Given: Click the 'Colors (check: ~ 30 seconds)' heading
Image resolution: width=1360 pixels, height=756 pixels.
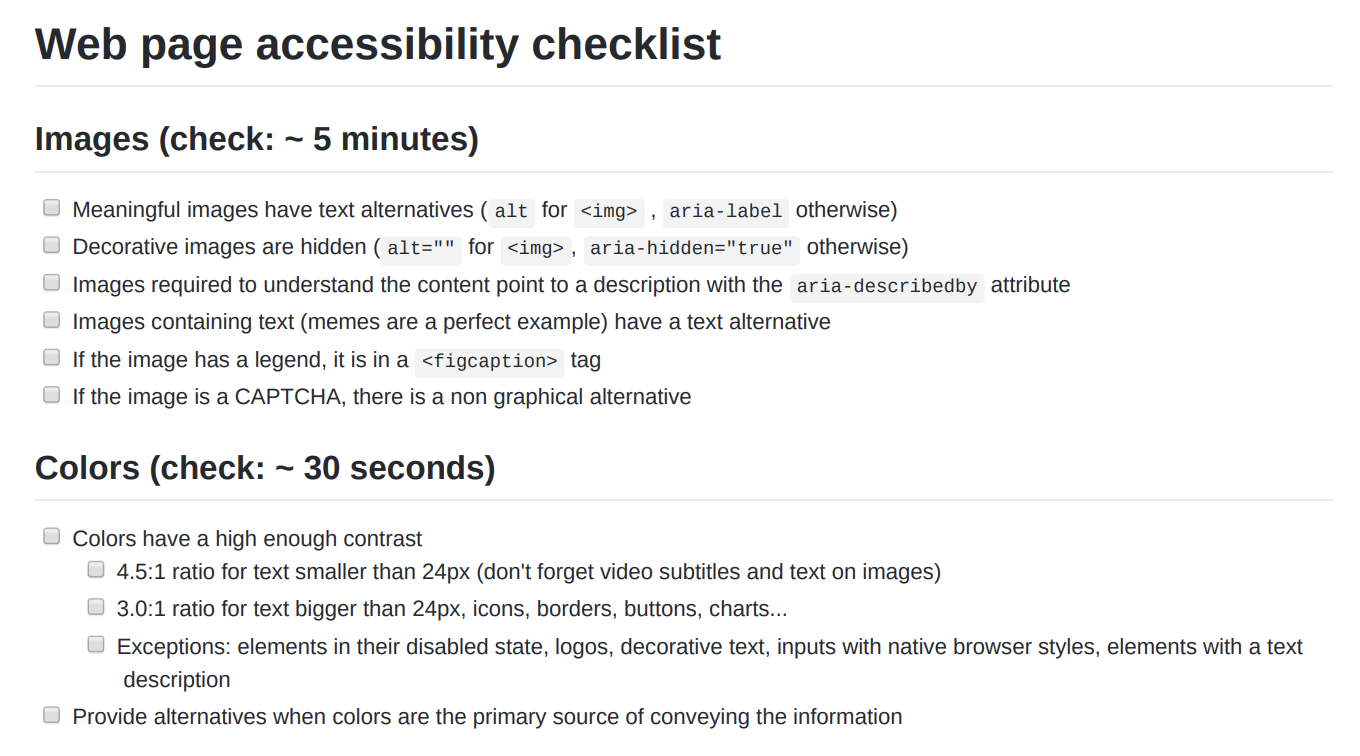Looking at the screenshot, I should coord(264,468).
